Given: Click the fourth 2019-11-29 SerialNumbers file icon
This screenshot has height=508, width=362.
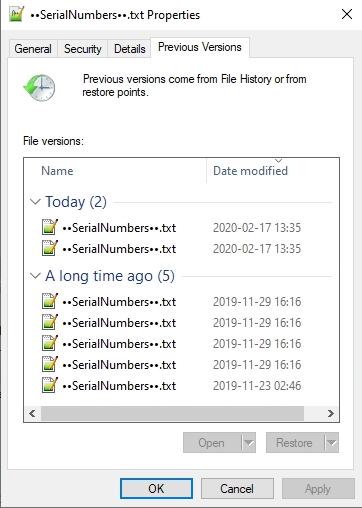Looking at the screenshot, I should coord(50,365).
